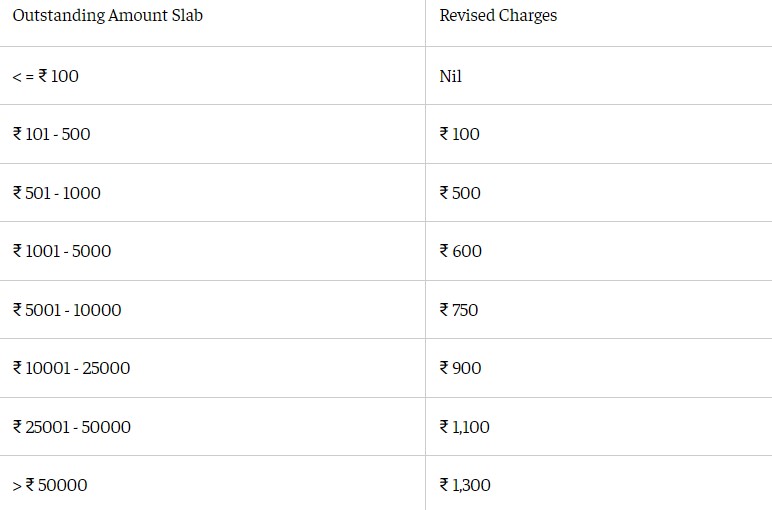This screenshot has width=772, height=510.
Task: Select the '₹ 25001 - 50000' slab cell
Action: [x=72, y=427]
